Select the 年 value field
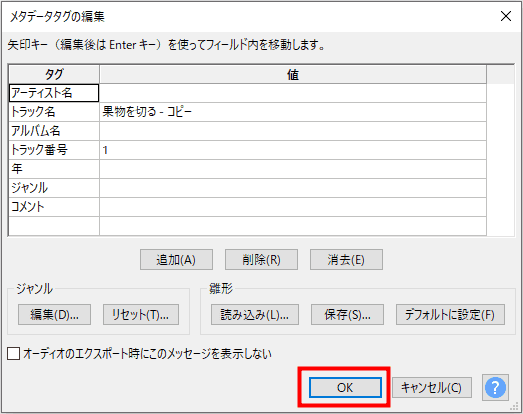The image size is (523, 414). (x=293, y=169)
